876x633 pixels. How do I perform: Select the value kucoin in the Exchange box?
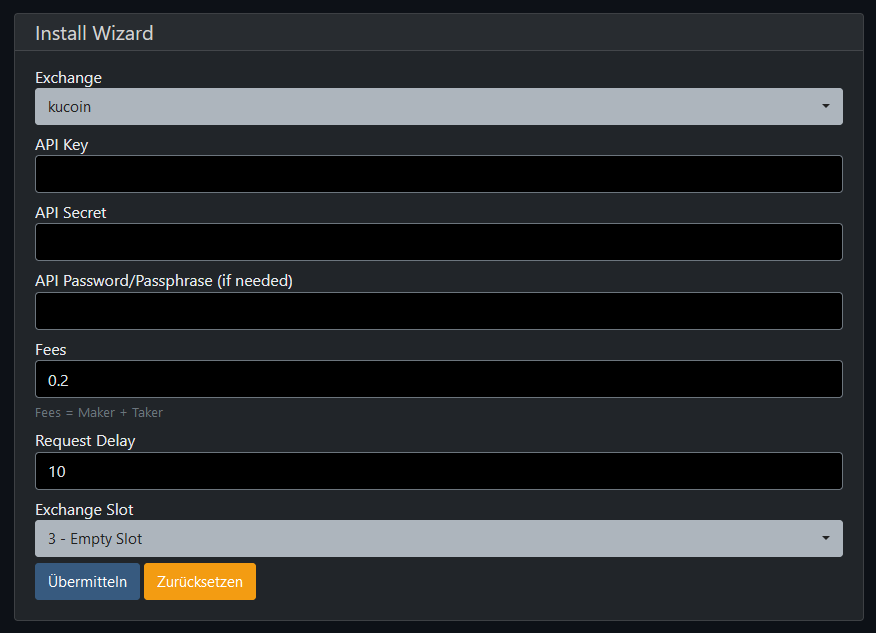[67, 106]
